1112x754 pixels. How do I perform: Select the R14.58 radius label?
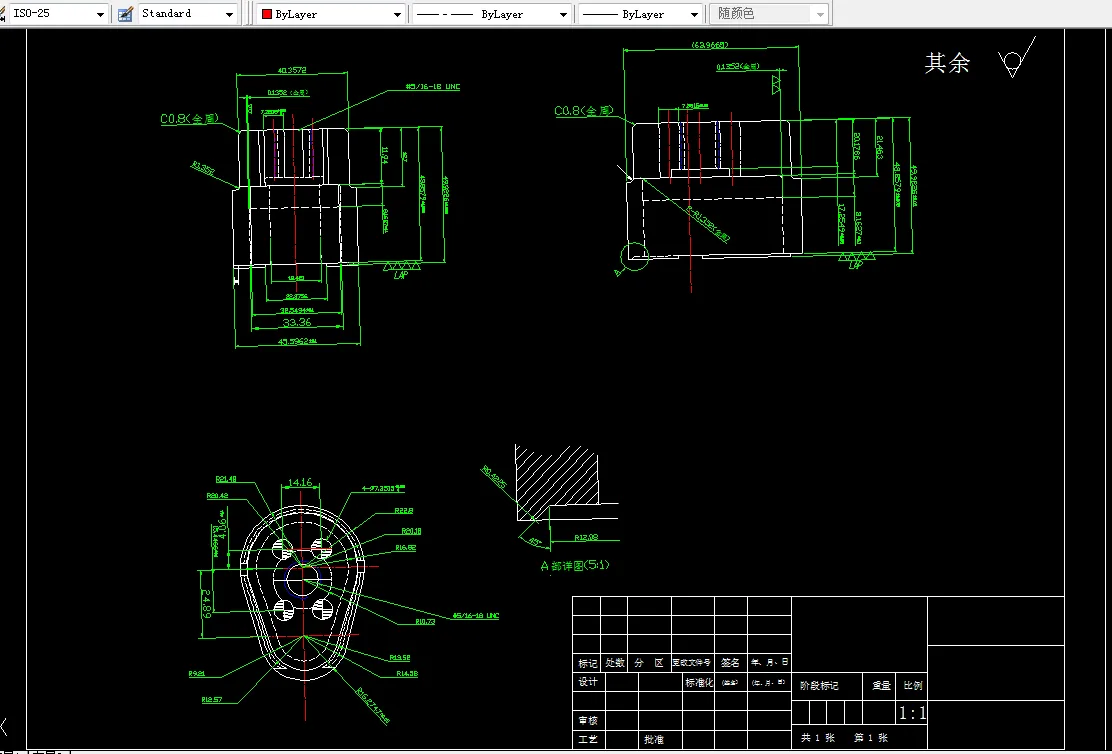(407, 674)
